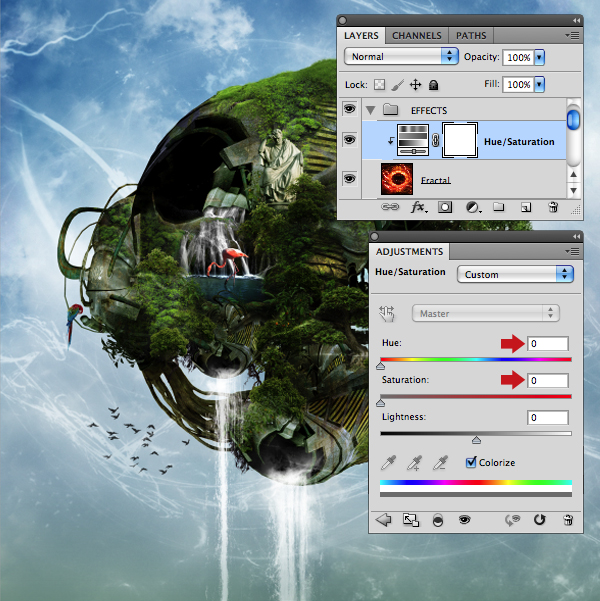Select the plain eyedropper tool
600x601 pixels.
pyautogui.click(x=388, y=463)
